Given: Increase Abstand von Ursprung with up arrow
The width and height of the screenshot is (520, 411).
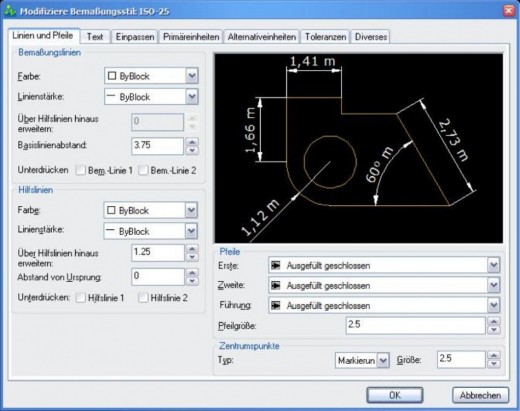Looking at the screenshot, I should pyautogui.click(x=192, y=273).
